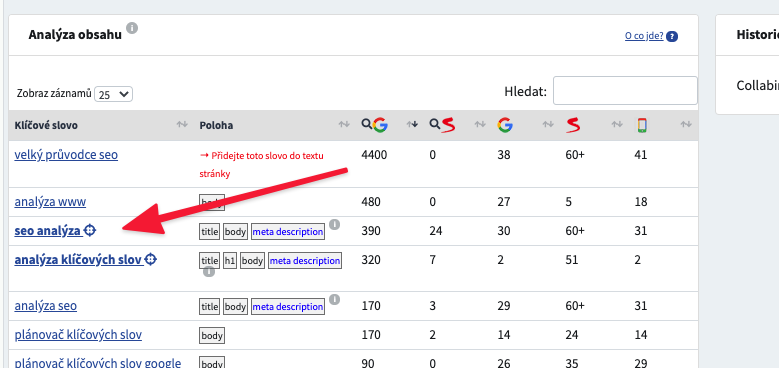Click the blue question mark help icon
The image size is (779, 368).
[672, 36]
